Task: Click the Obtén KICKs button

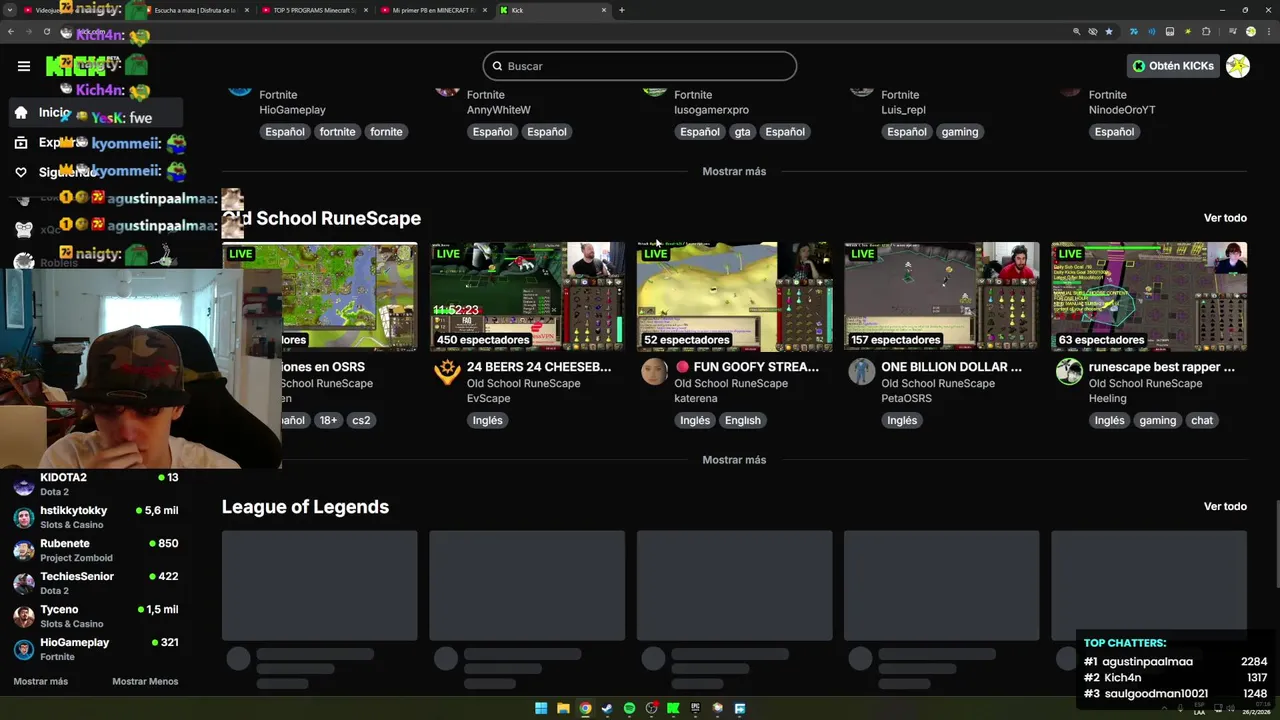Action: coord(1173,66)
